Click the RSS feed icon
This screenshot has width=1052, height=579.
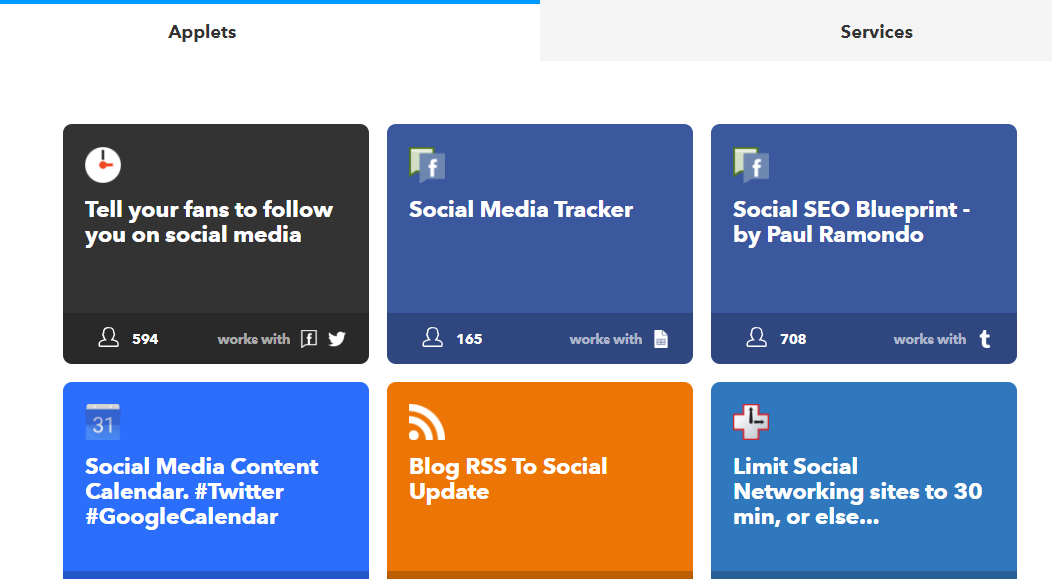pyautogui.click(x=427, y=422)
